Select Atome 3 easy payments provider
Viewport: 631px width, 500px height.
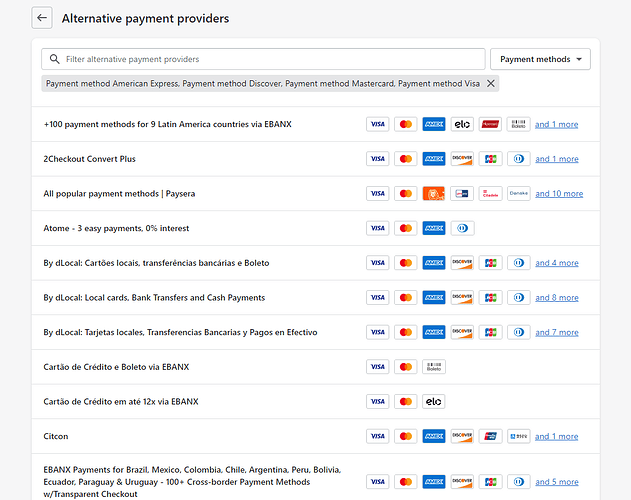116,228
